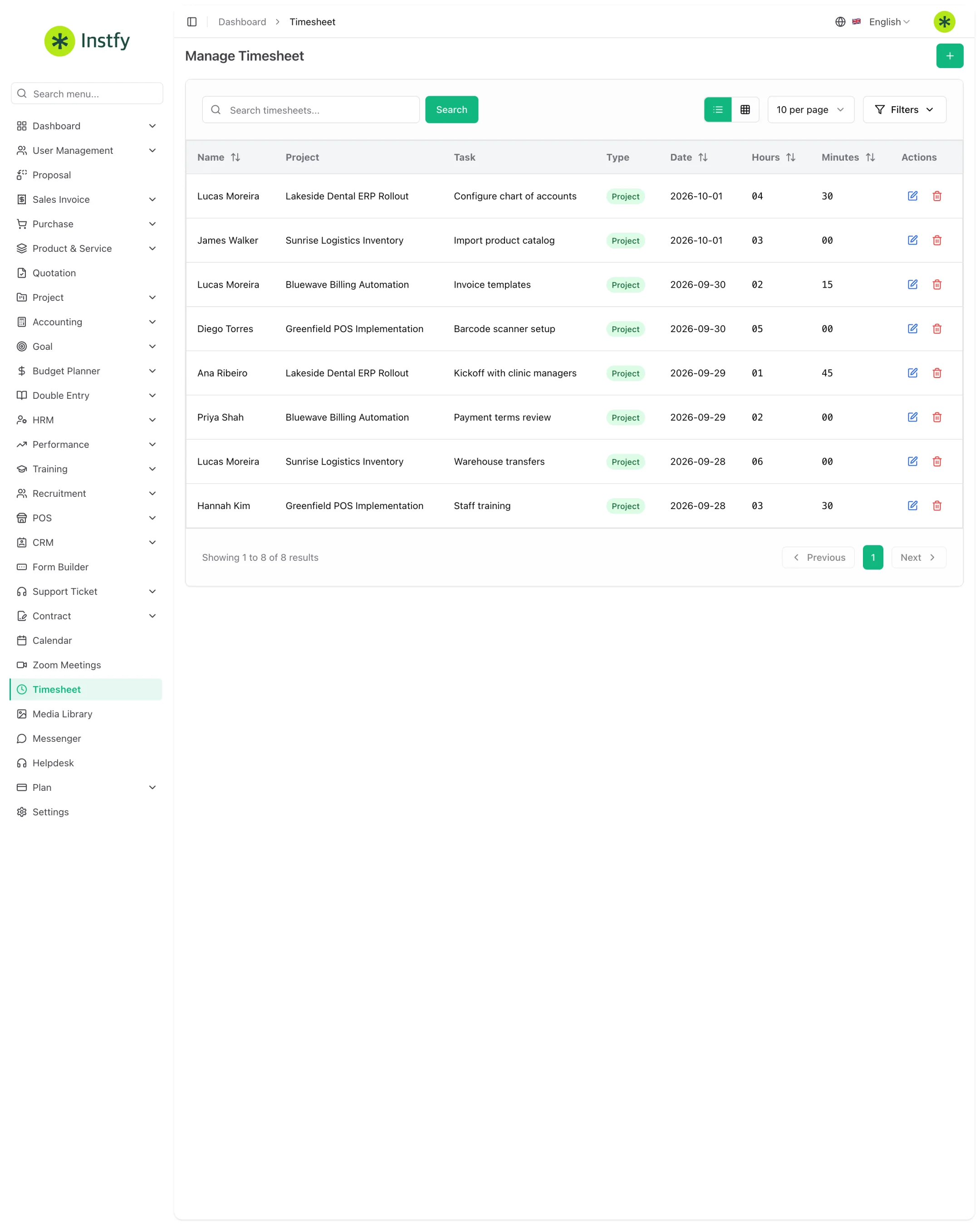Open Settings in the sidebar
Viewport: 980px width, 1225px height.
[86, 812]
